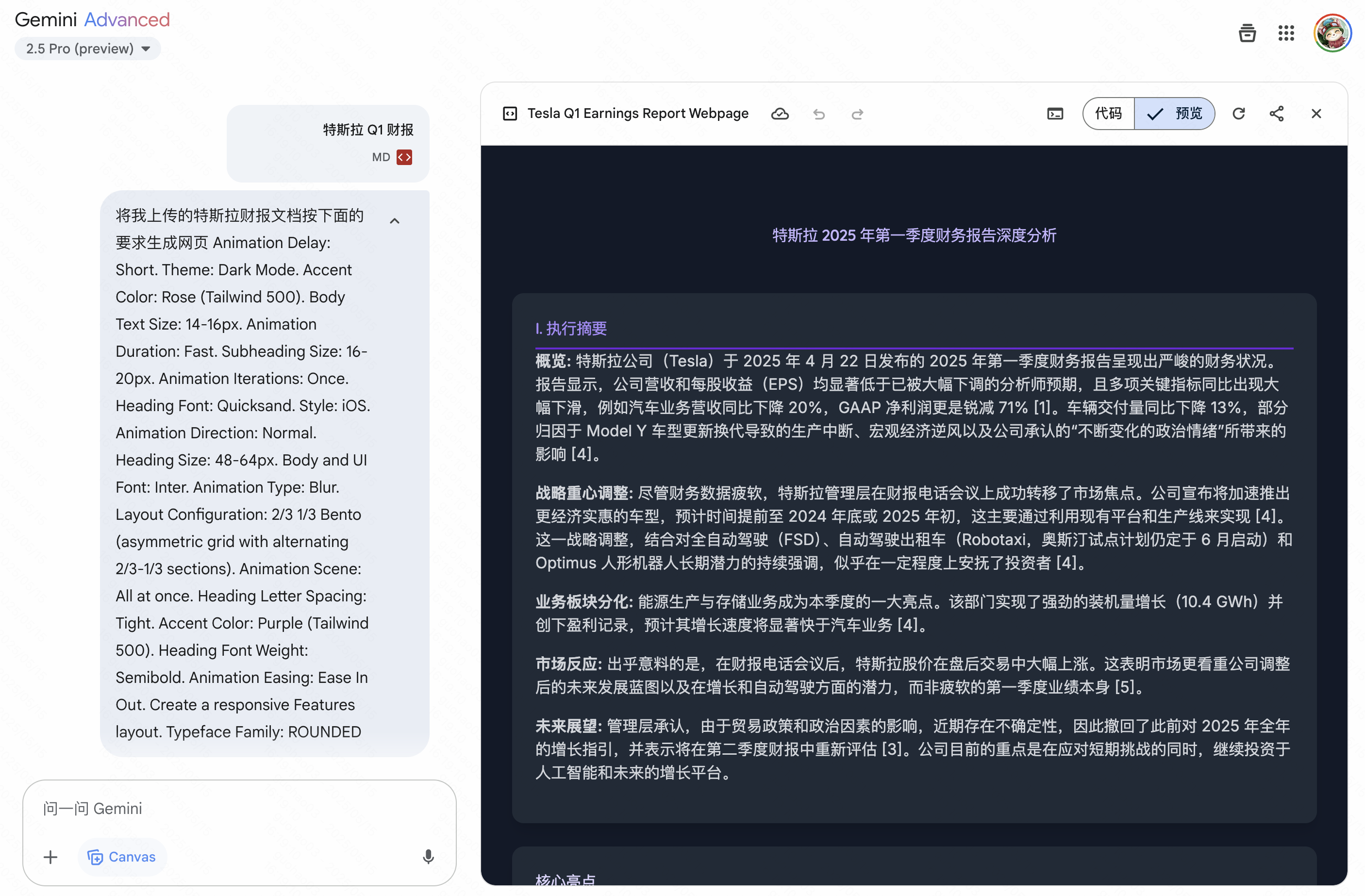Image resolution: width=1365 pixels, height=896 pixels.
Task: Click the canvas document icon beside title
Action: click(510, 114)
